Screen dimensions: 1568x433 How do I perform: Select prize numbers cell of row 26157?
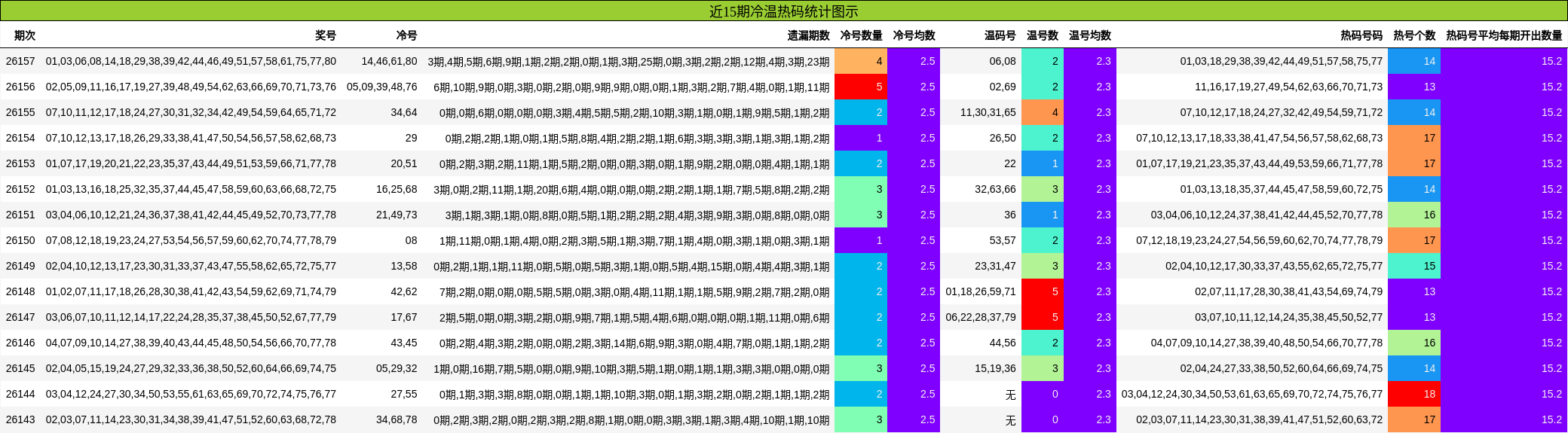(191, 61)
